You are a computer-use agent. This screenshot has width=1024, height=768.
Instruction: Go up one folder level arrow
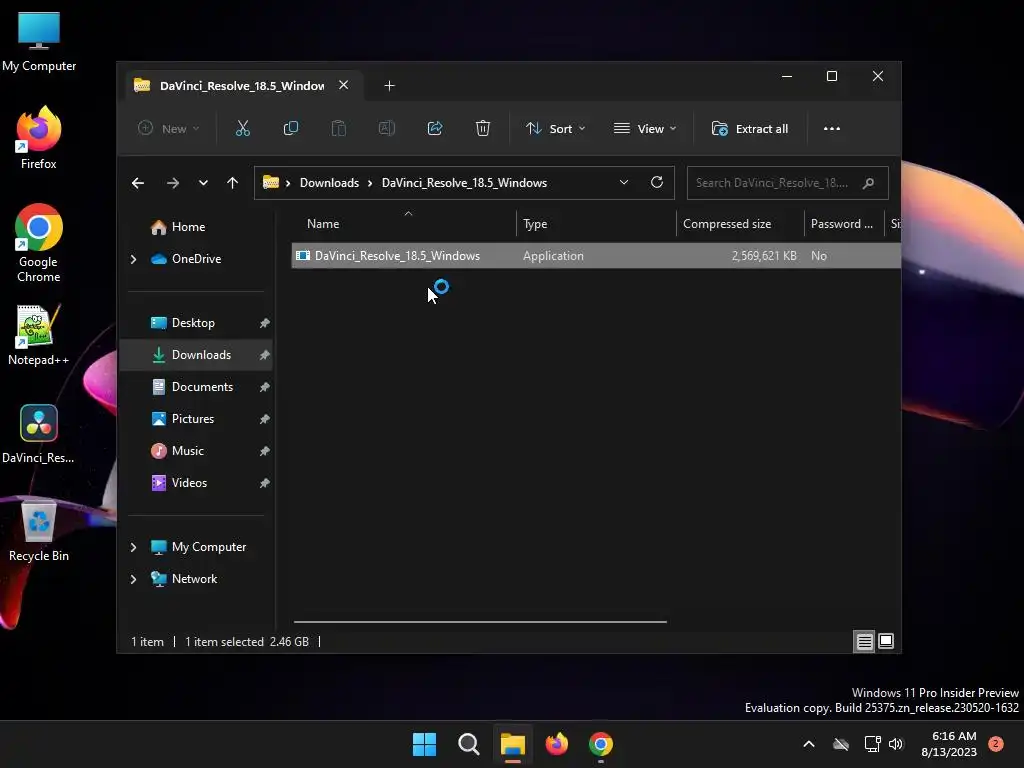(232, 183)
